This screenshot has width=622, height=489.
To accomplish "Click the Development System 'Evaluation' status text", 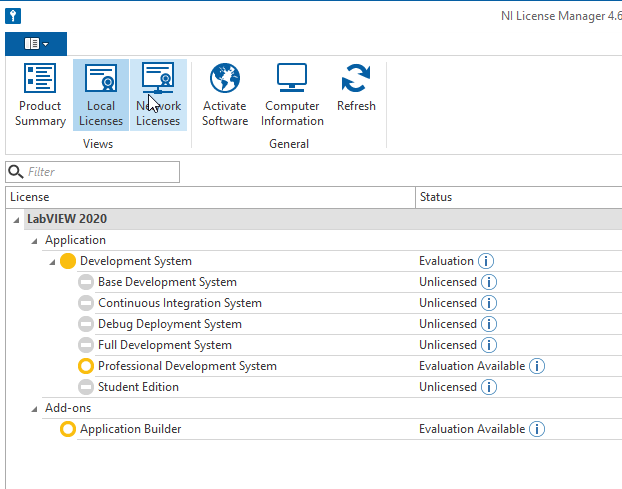I will [446, 261].
